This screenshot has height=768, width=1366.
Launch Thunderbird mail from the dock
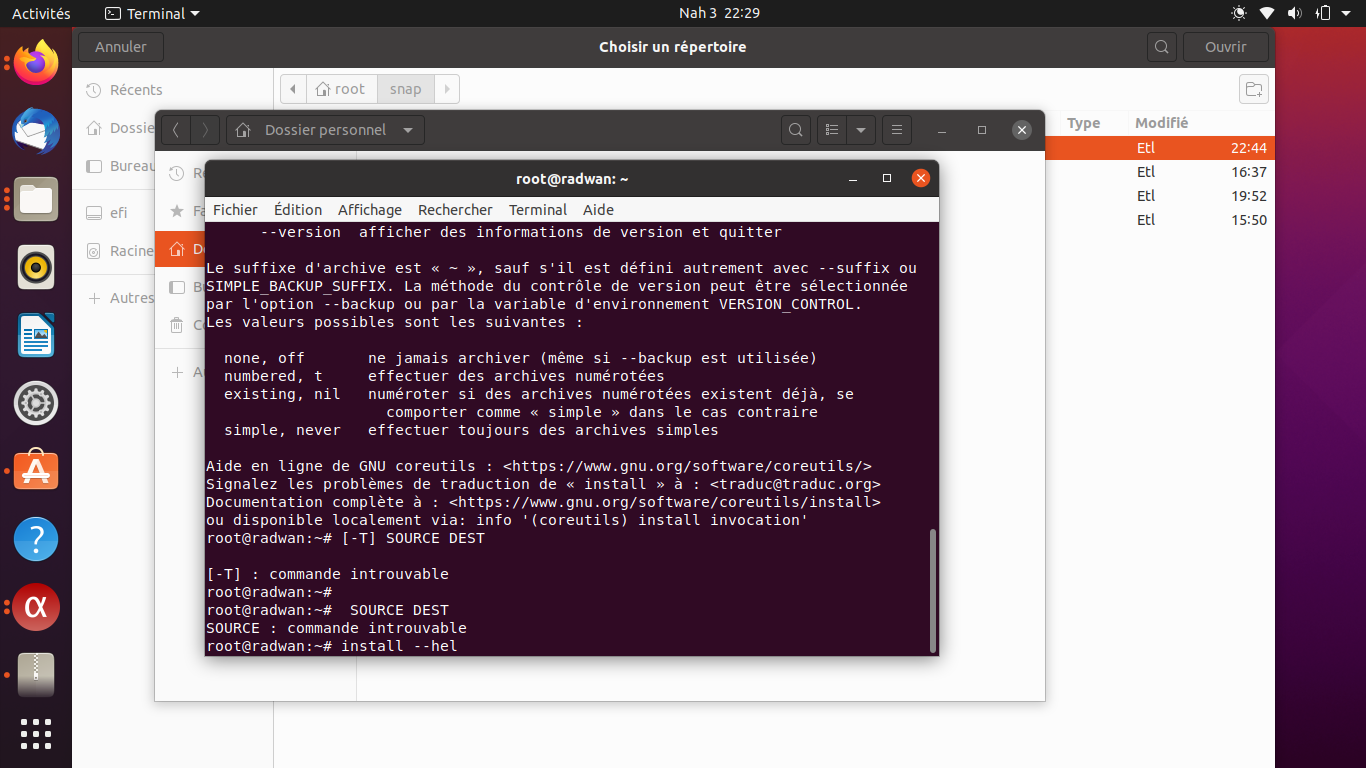[36, 131]
